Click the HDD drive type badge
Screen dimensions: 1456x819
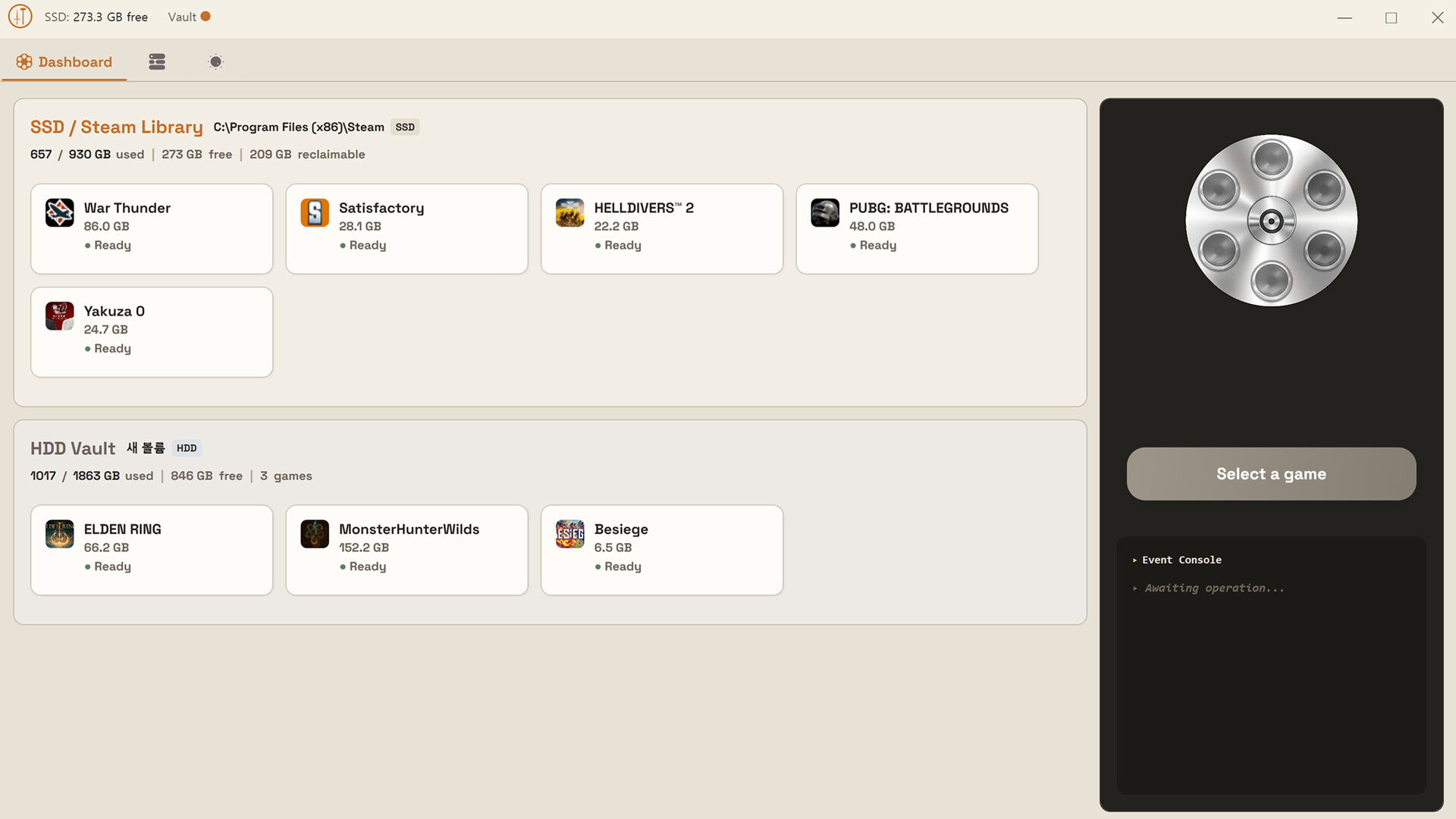coord(187,448)
